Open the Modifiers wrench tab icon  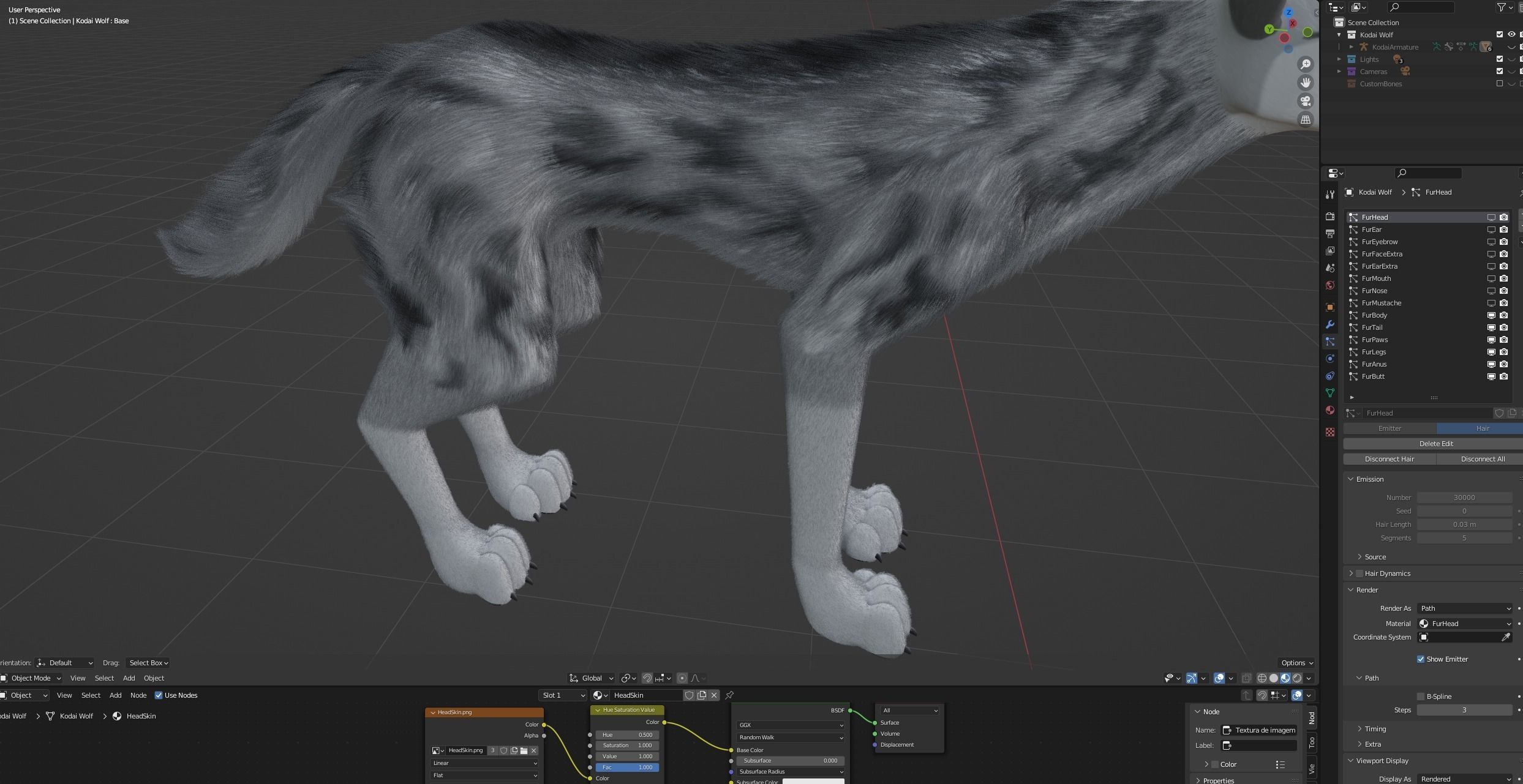(1329, 324)
